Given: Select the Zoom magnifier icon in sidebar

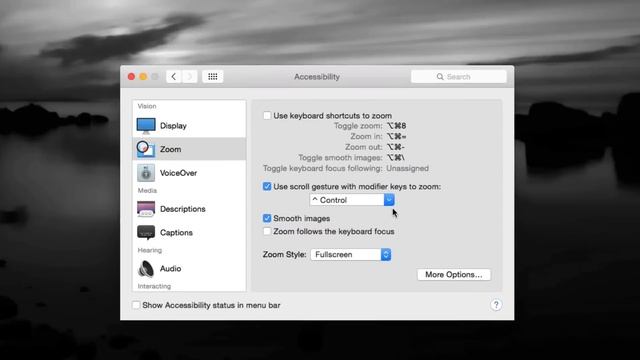Looking at the screenshot, I should [146, 149].
